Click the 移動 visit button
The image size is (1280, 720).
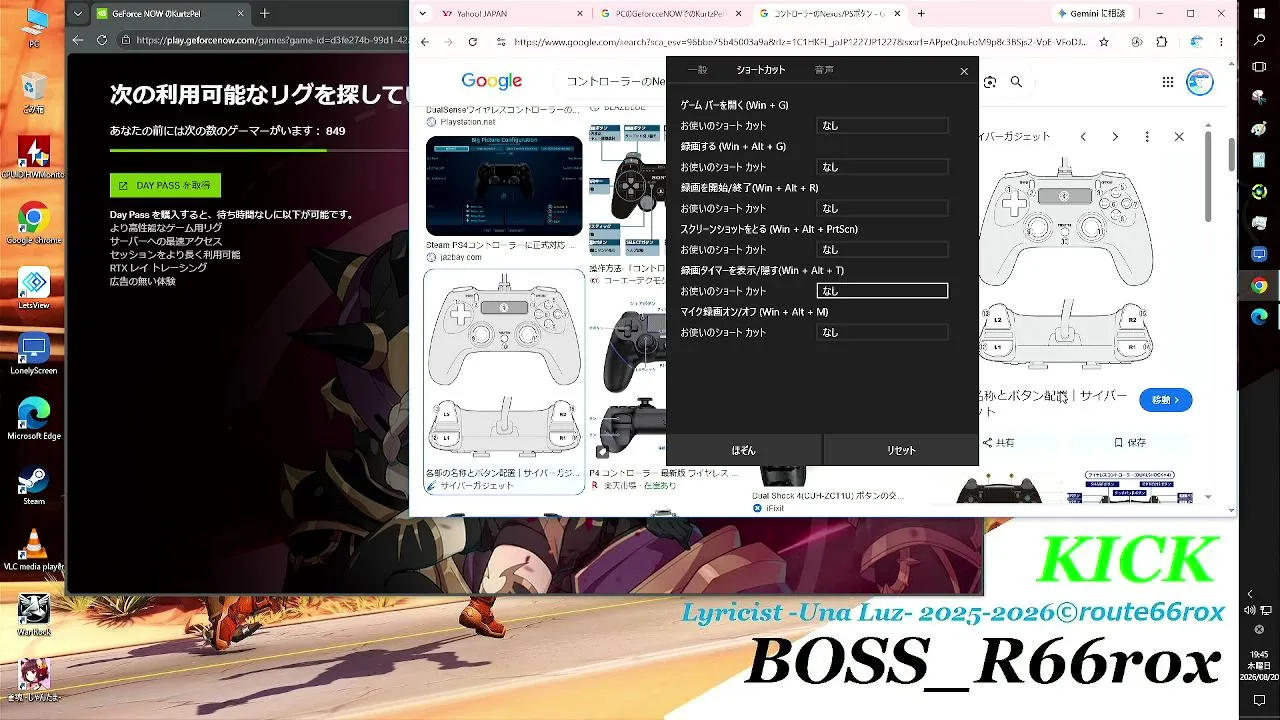click(1166, 400)
